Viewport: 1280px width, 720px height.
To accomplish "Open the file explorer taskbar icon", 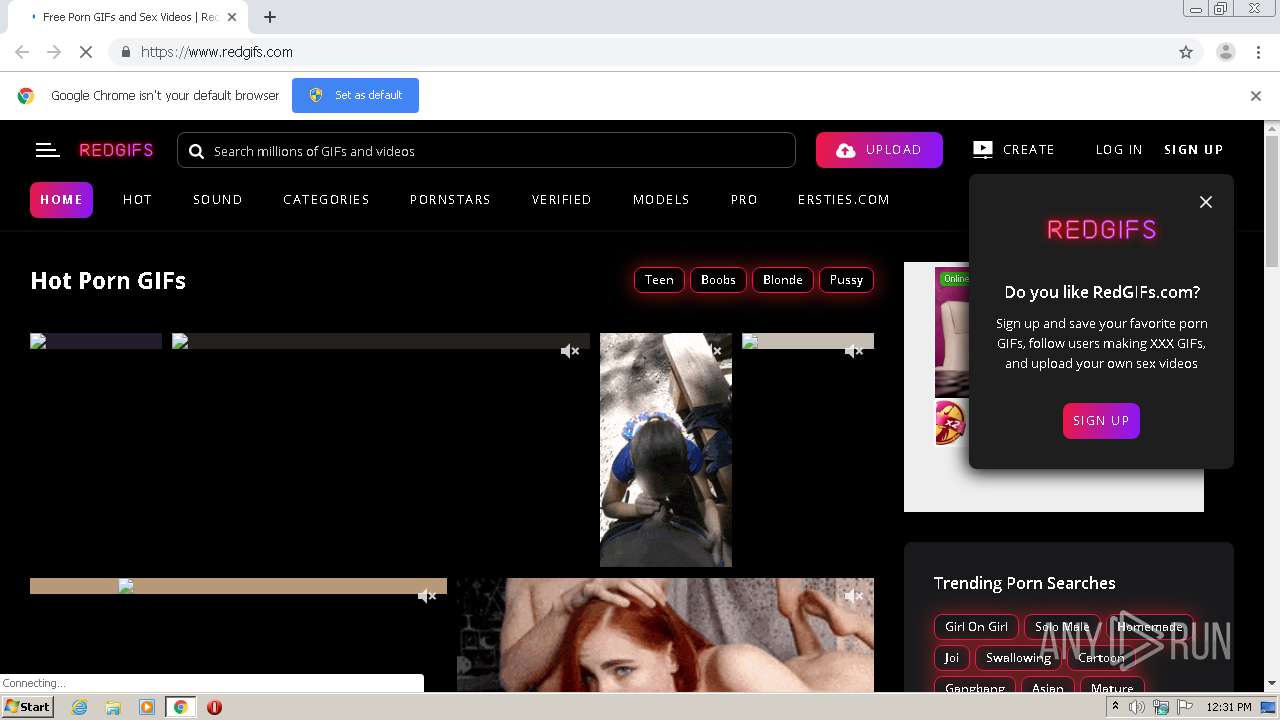I will click(113, 707).
